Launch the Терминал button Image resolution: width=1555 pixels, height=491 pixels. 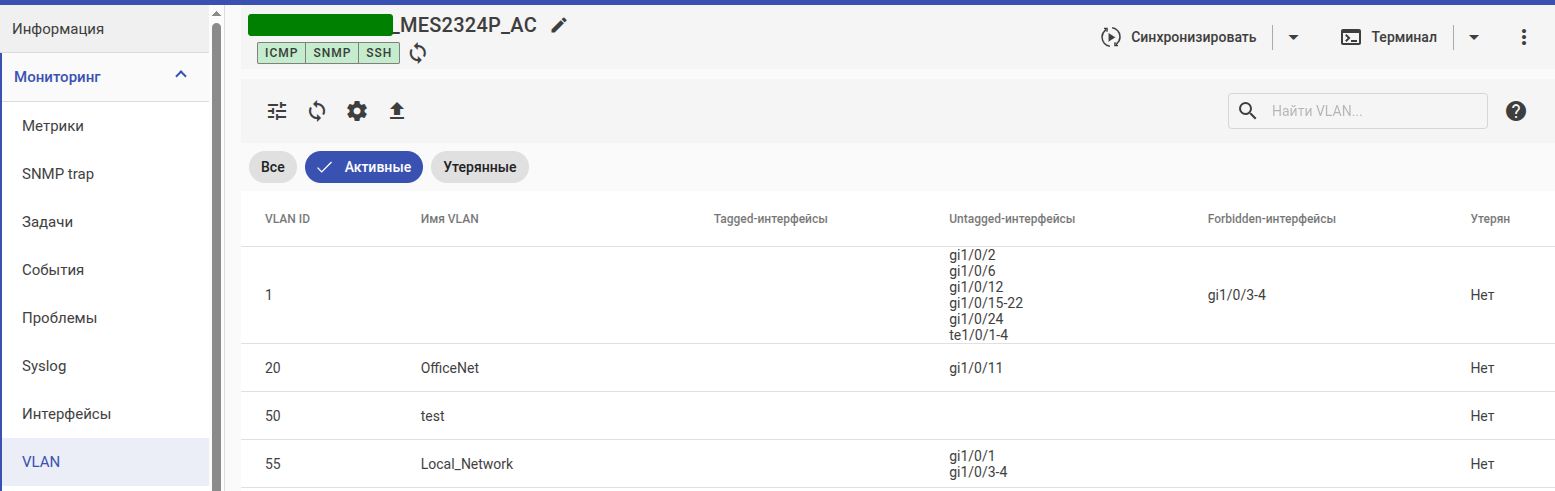point(1390,37)
